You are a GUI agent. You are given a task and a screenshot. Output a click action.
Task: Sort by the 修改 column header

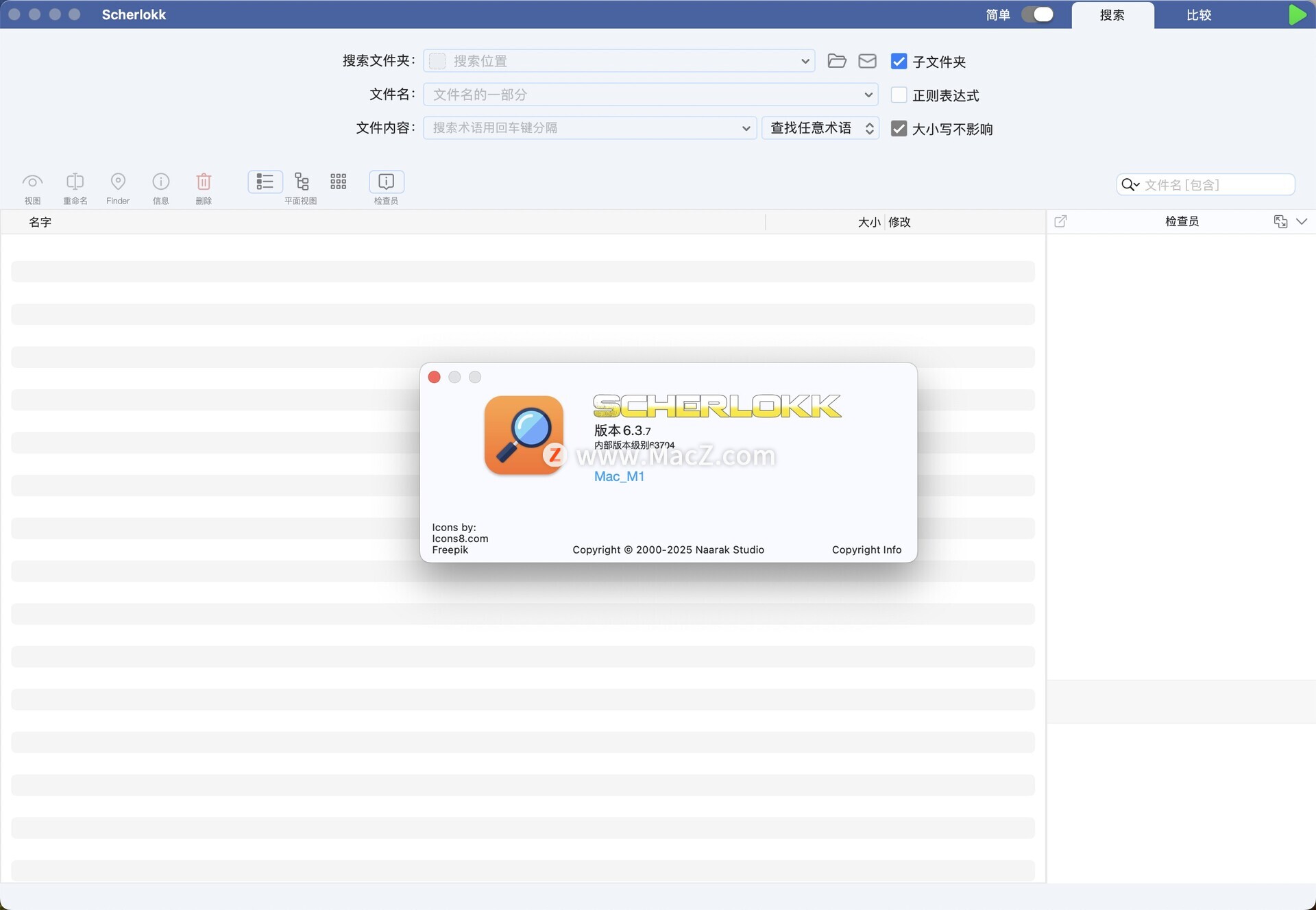pos(899,221)
